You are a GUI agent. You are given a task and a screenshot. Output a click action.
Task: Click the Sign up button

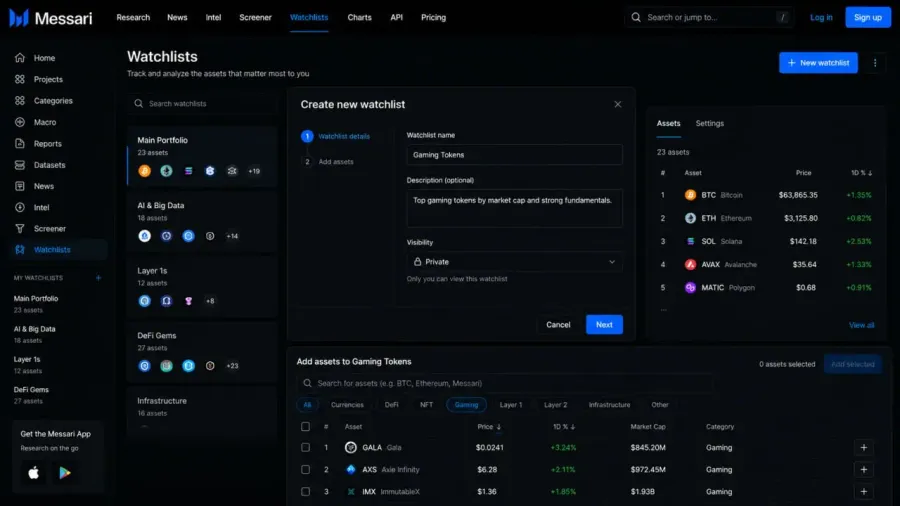point(867,17)
